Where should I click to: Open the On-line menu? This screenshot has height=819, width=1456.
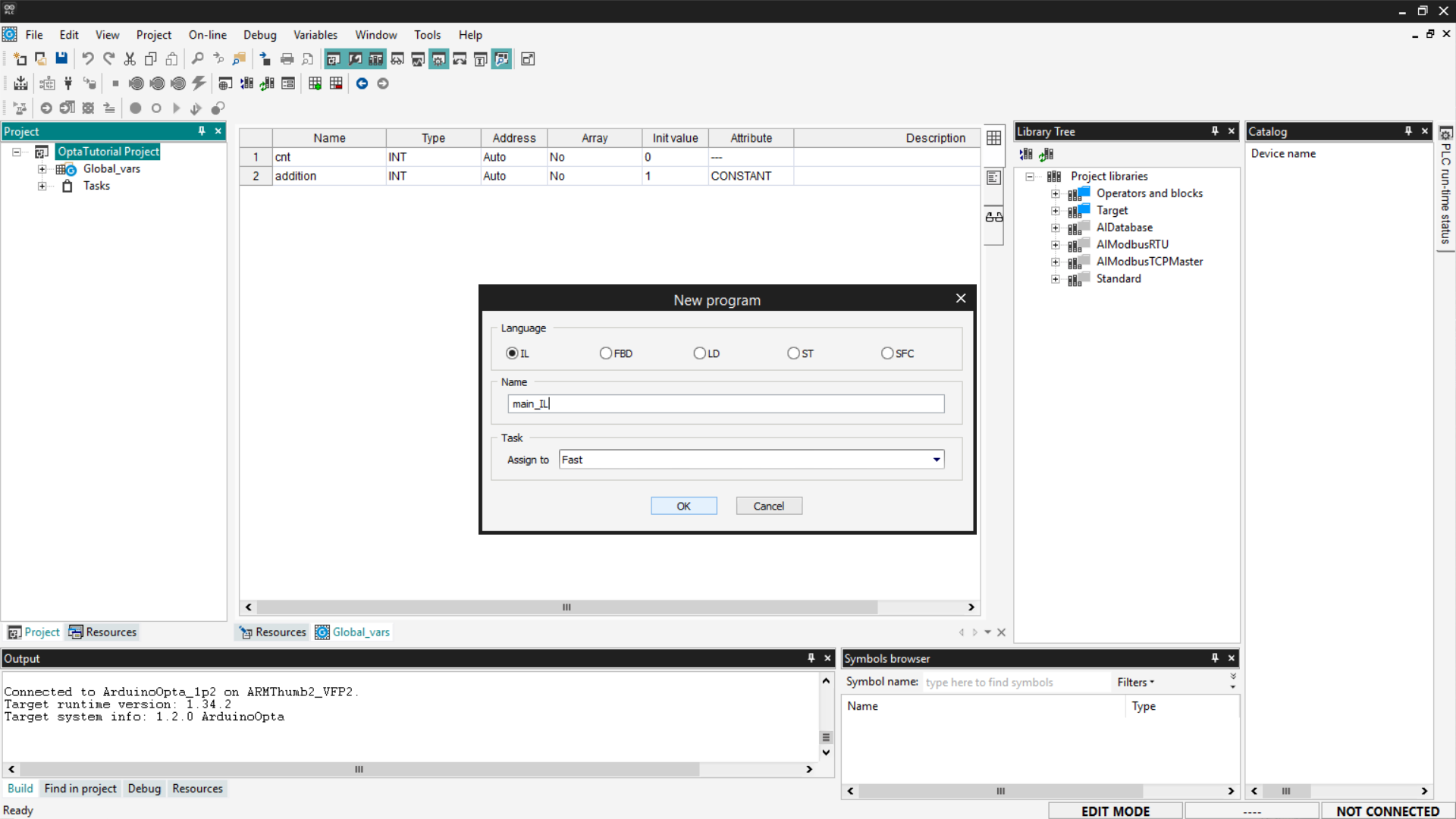click(207, 35)
